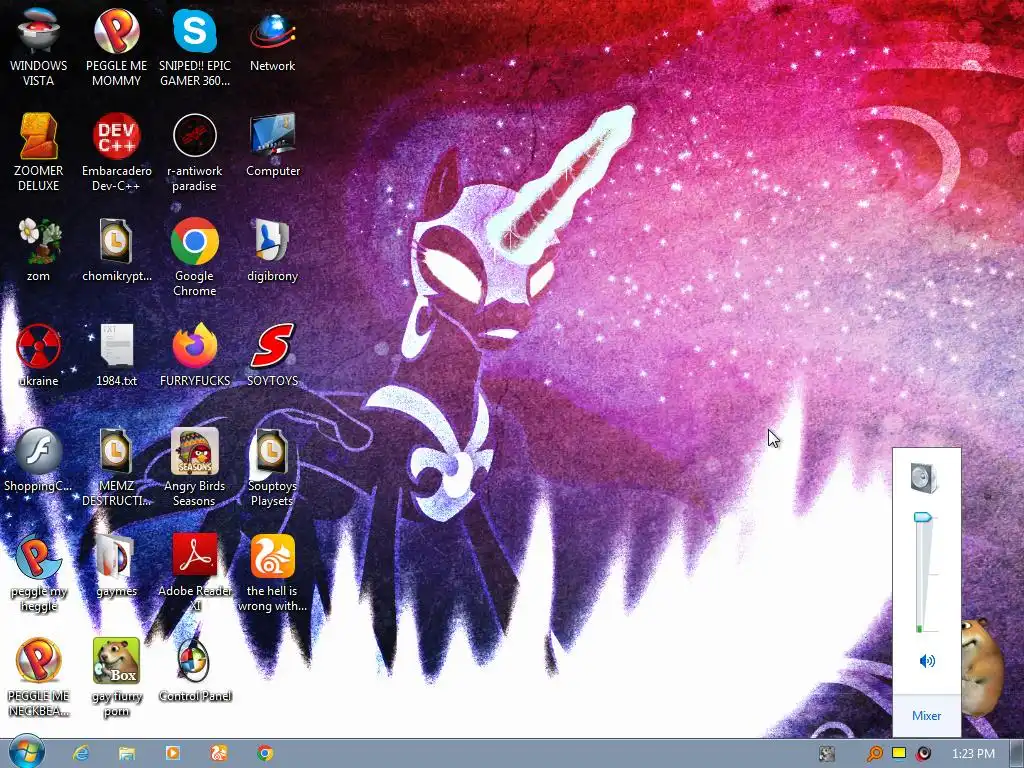Click the speaker device icon in volume popup
Image resolution: width=1024 pixels, height=768 pixels.
pos(925,477)
